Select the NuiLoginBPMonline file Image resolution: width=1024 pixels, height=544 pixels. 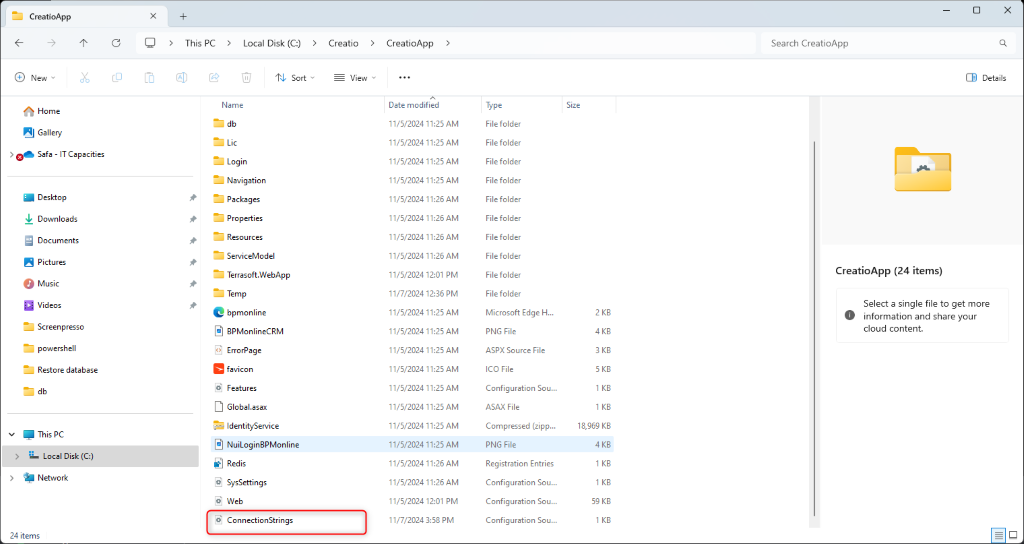(410, 445)
